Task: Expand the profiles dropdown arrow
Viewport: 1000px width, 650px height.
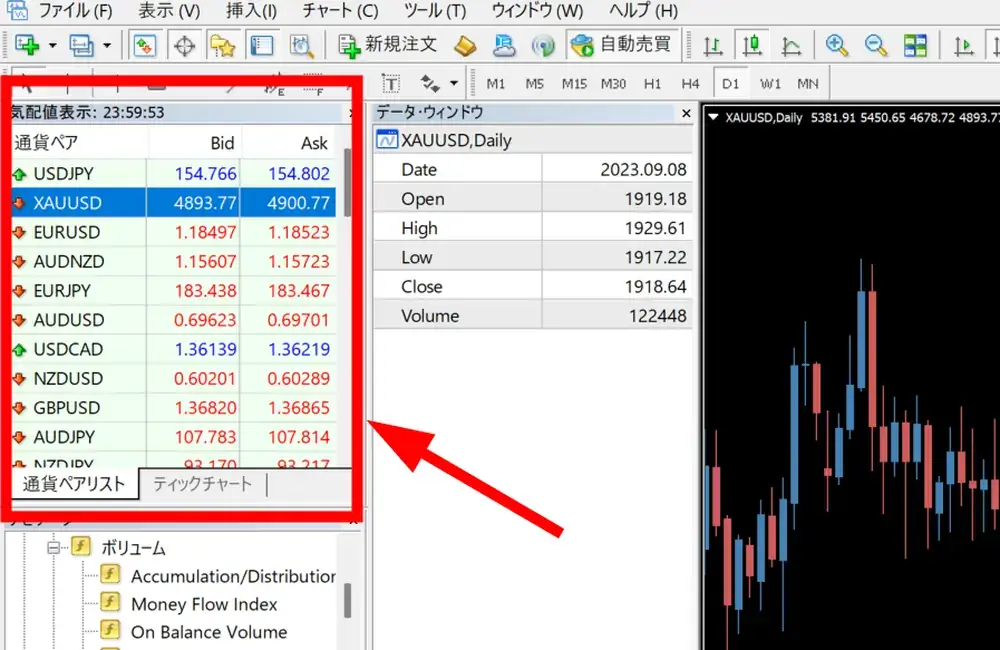Action: (107, 45)
